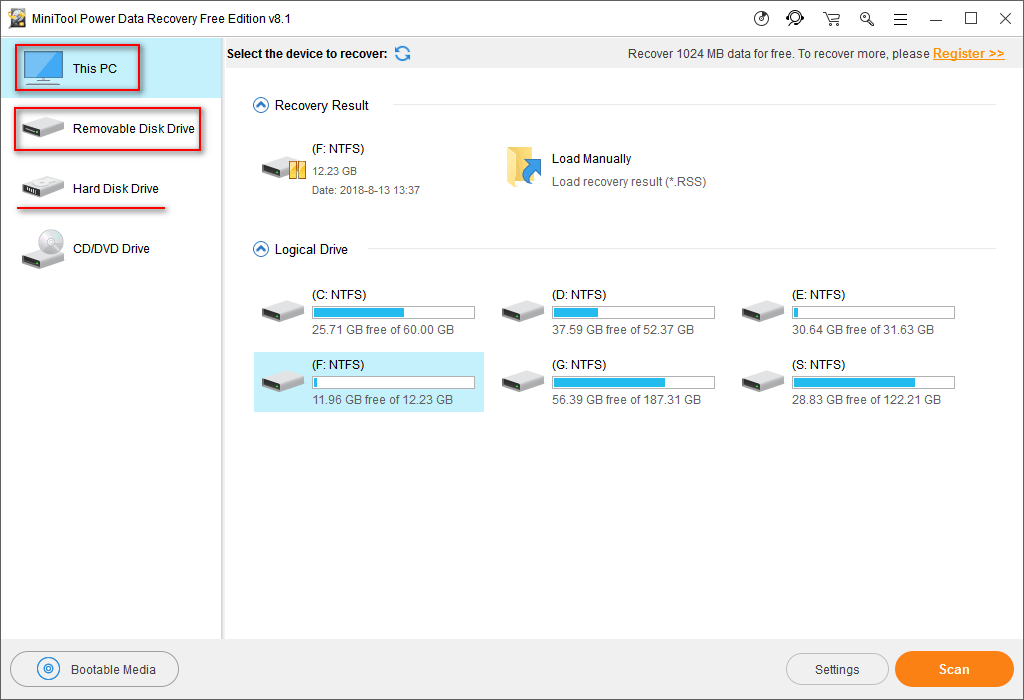
Task: Click the CD/DVD Drive disc icon
Action: [x=43, y=249]
